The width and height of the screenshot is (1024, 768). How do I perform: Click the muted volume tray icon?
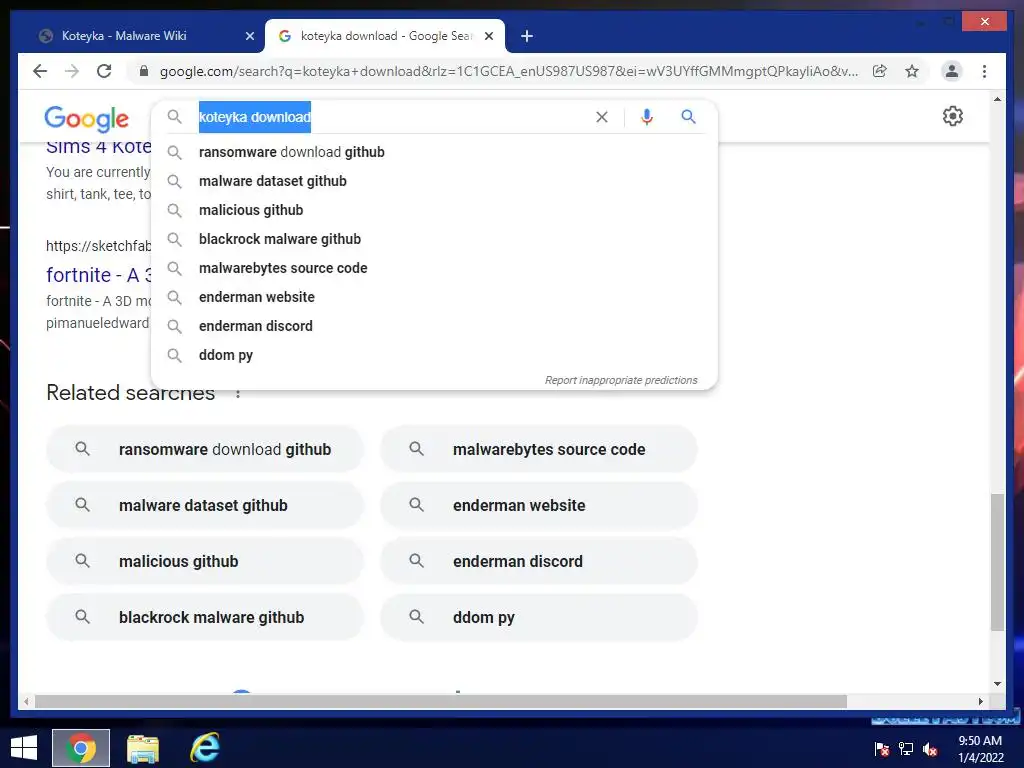coord(930,749)
